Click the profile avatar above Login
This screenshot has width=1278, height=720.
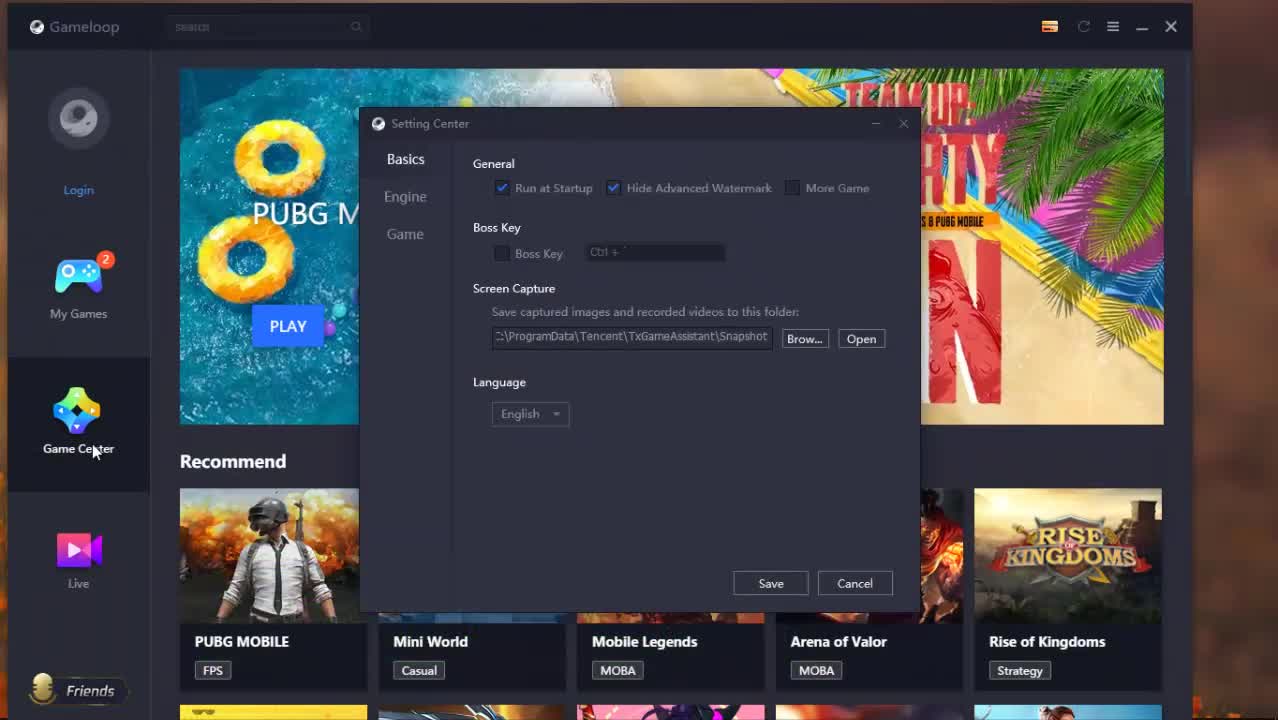point(79,118)
